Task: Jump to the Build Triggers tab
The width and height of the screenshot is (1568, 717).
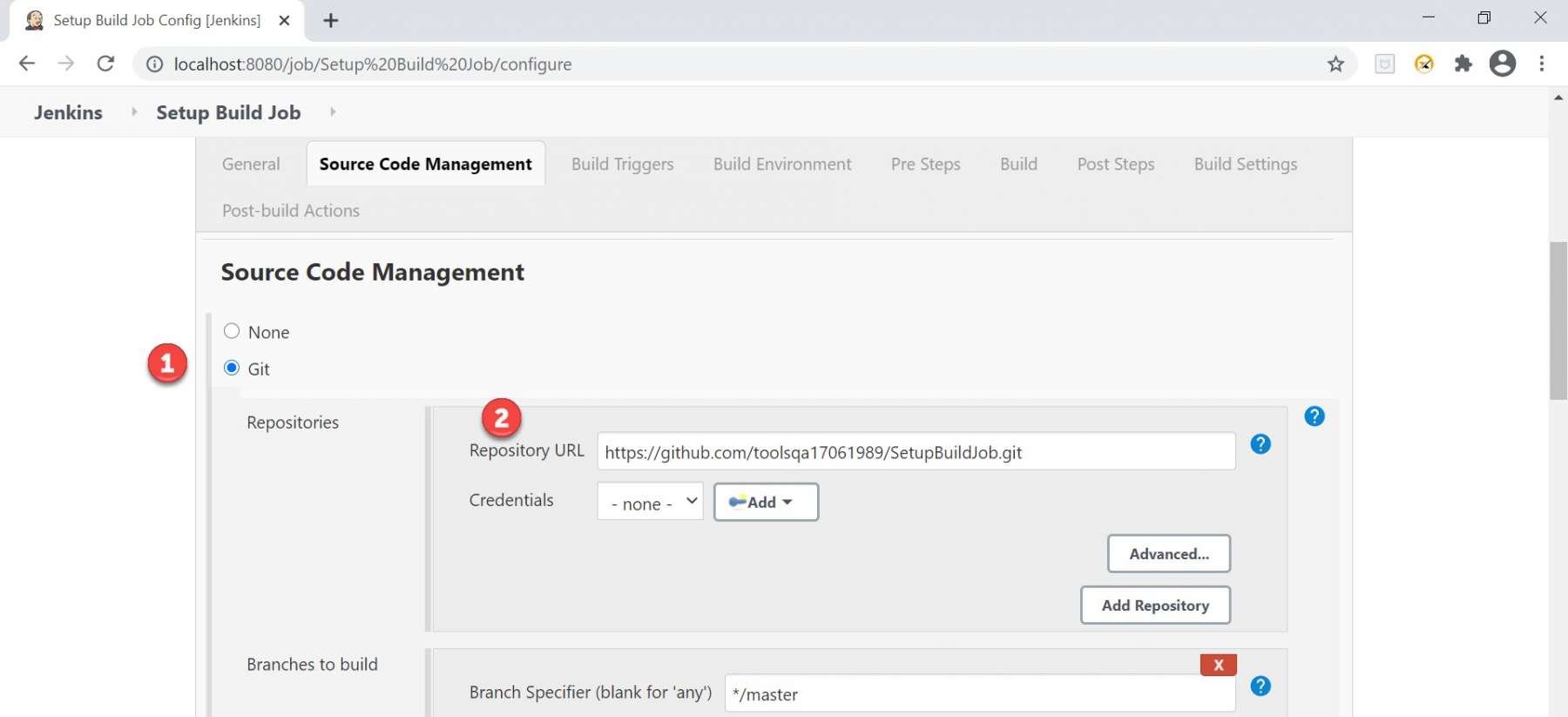Action: [622, 164]
